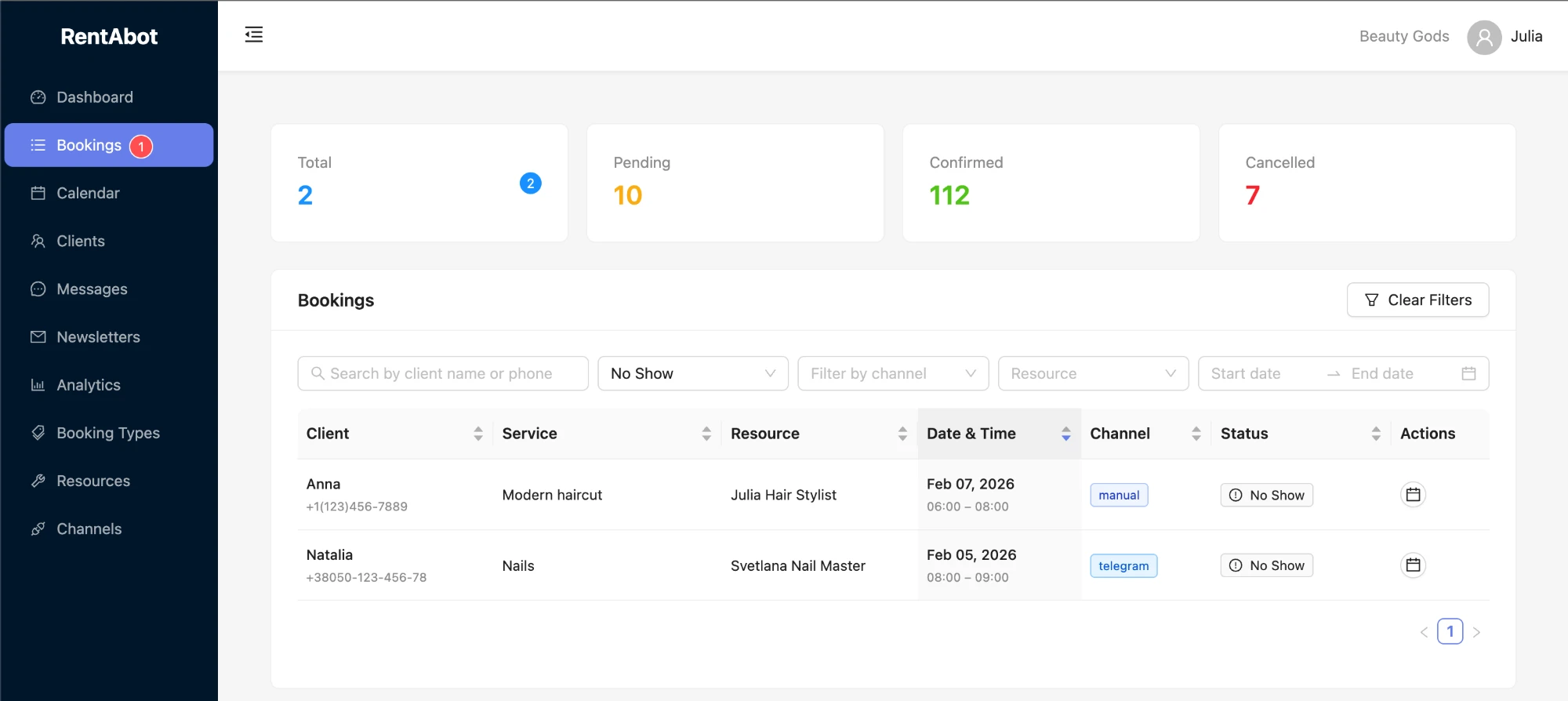Screen dimensions: 1568x701
Task: Sort table by Resource column
Action: 902,434
